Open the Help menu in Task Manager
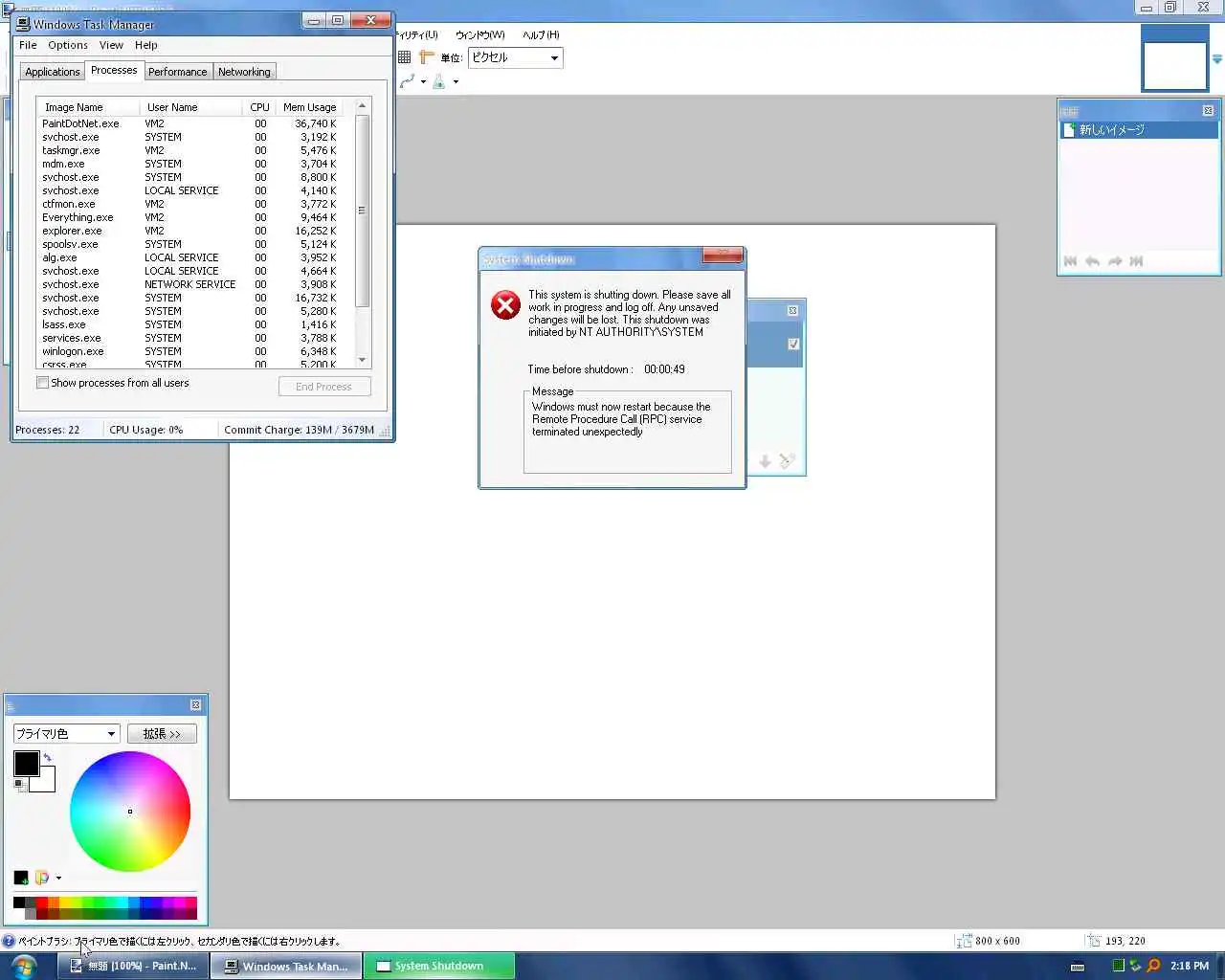Viewport: 1225px width, 980px height. point(145,45)
